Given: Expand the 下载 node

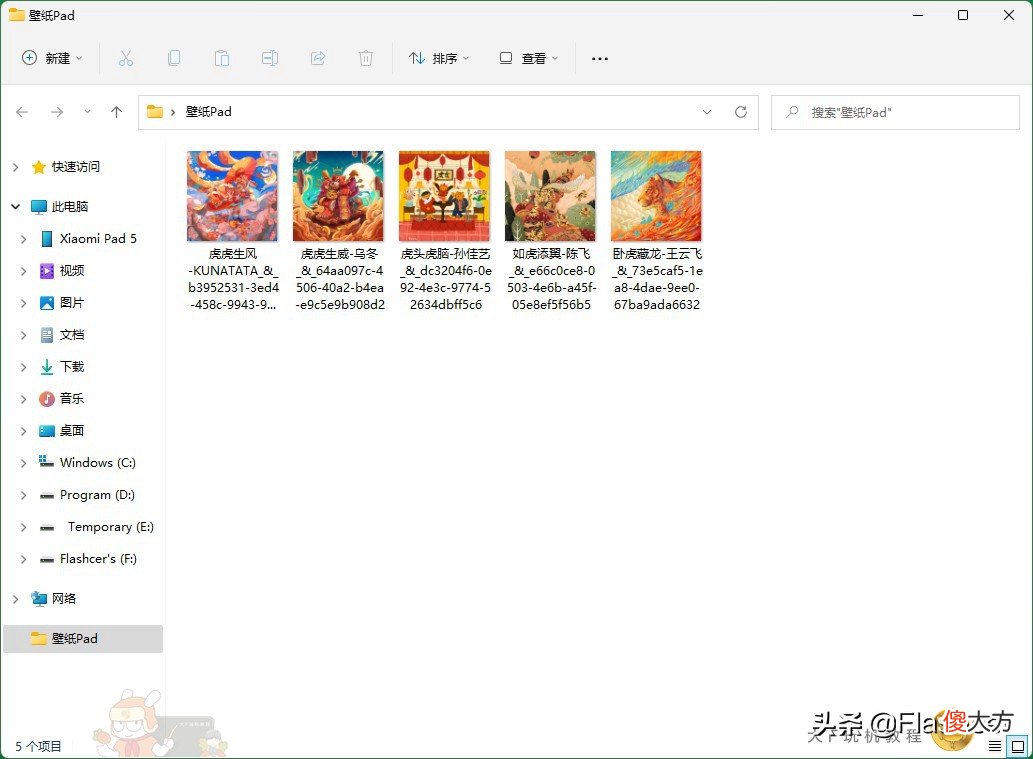Looking at the screenshot, I should point(24,367).
